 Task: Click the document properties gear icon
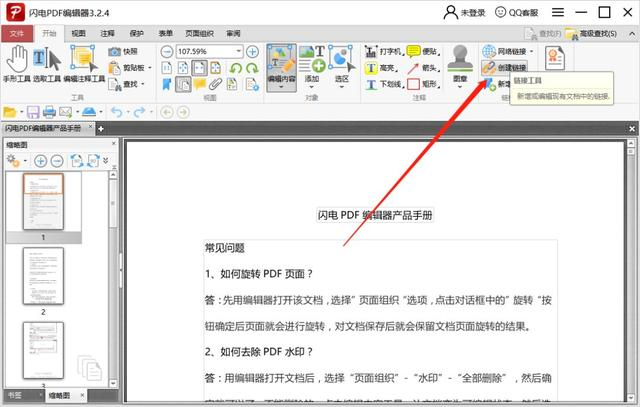coord(252,84)
